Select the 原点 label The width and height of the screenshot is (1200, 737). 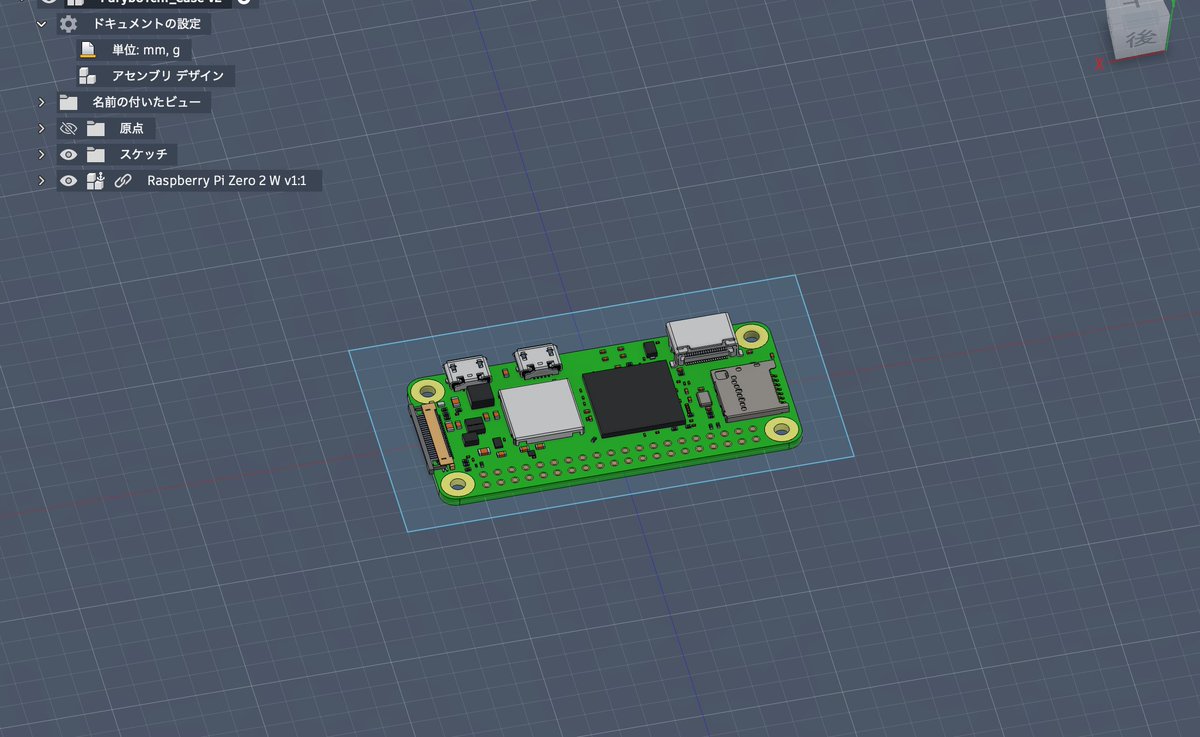tap(132, 128)
